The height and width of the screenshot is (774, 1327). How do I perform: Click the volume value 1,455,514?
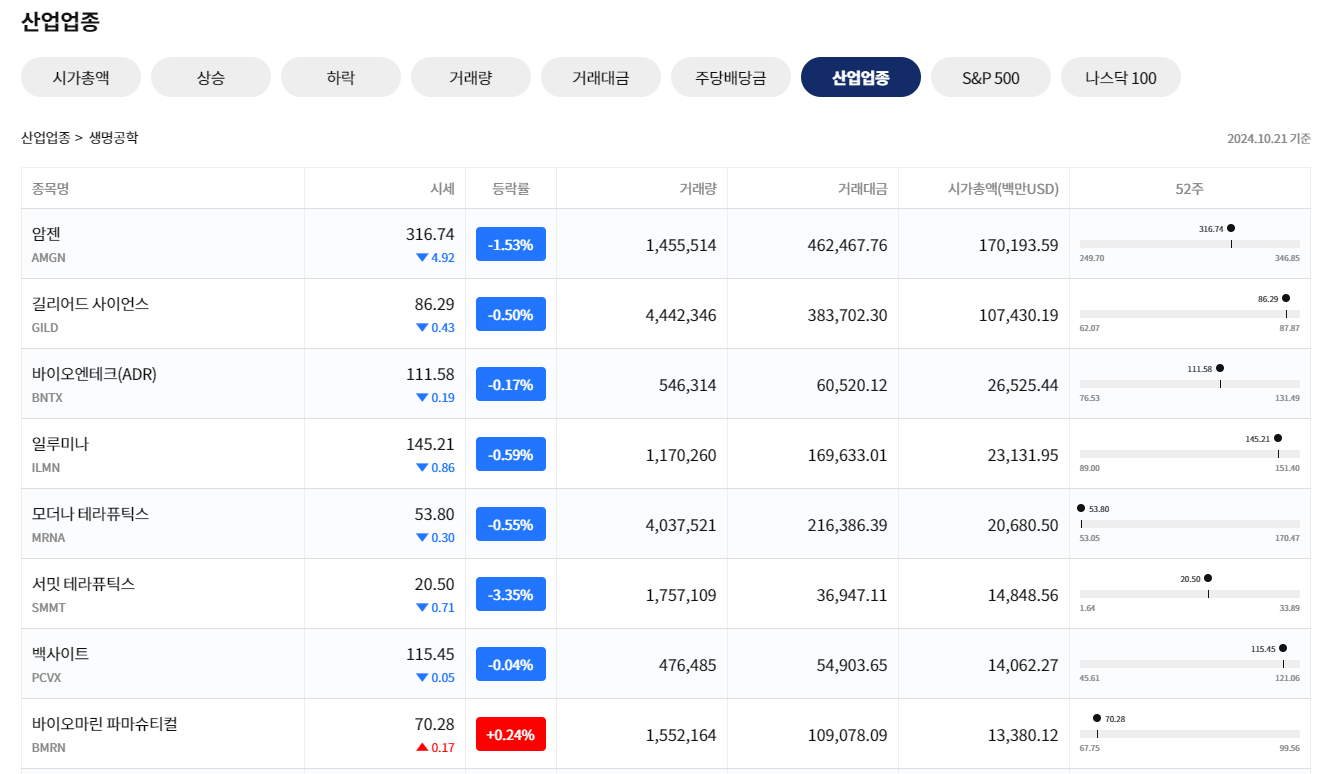tap(681, 245)
